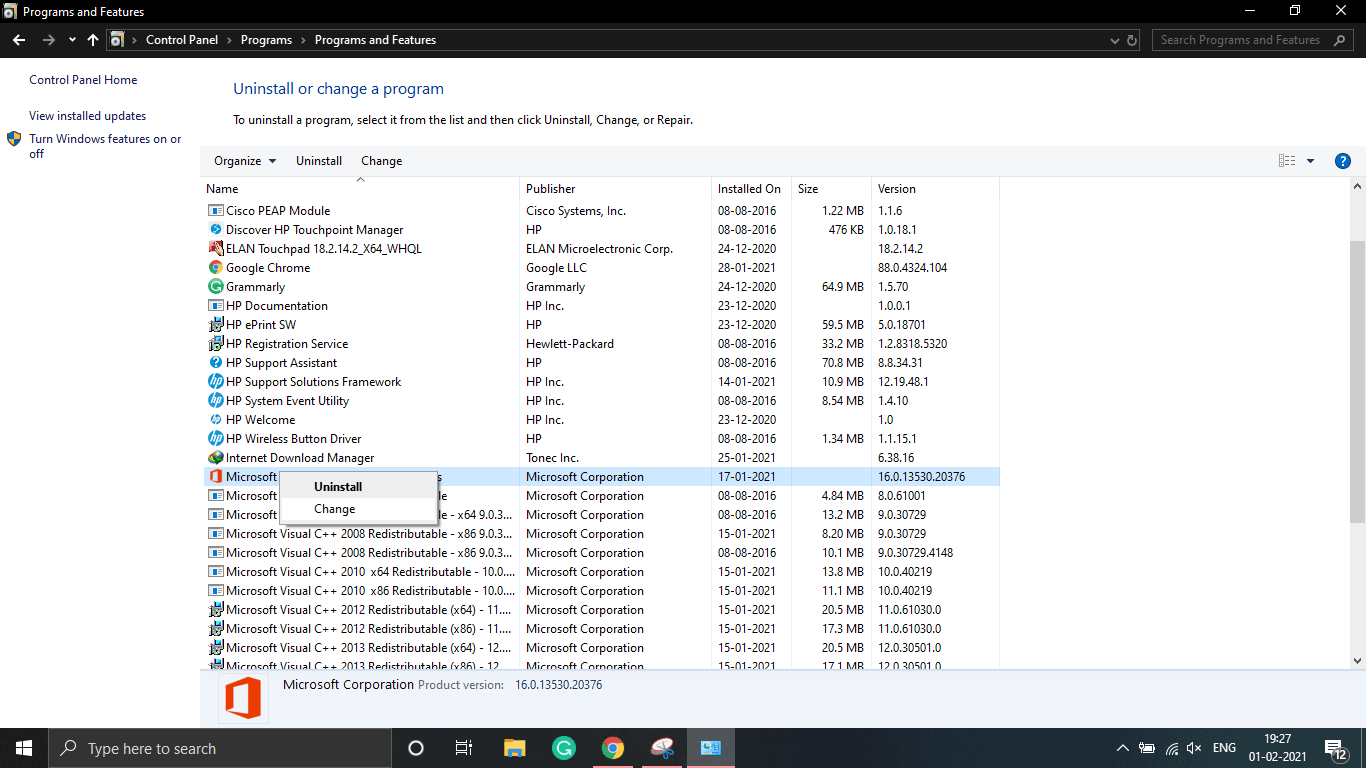Select the Grammarly program icon
The height and width of the screenshot is (768, 1366).
point(215,287)
